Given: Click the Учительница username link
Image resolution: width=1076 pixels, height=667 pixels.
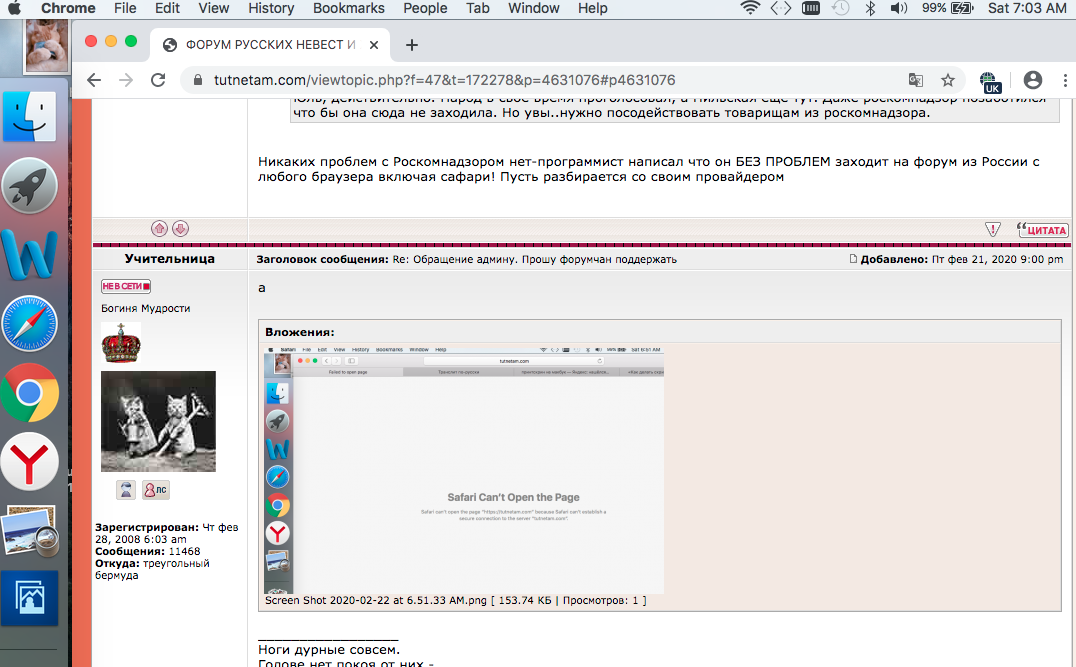Looking at the screenshot, I should coord(170,259).
